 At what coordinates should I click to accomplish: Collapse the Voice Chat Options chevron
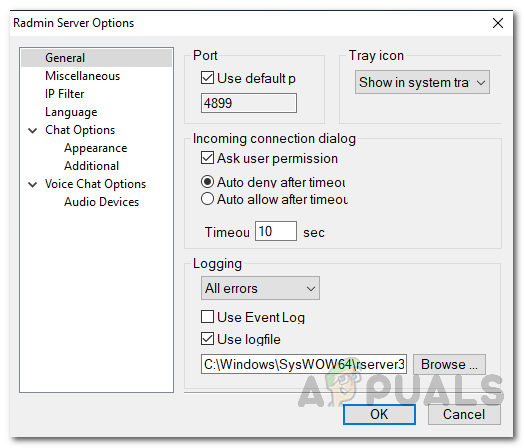tap(32, 184)
